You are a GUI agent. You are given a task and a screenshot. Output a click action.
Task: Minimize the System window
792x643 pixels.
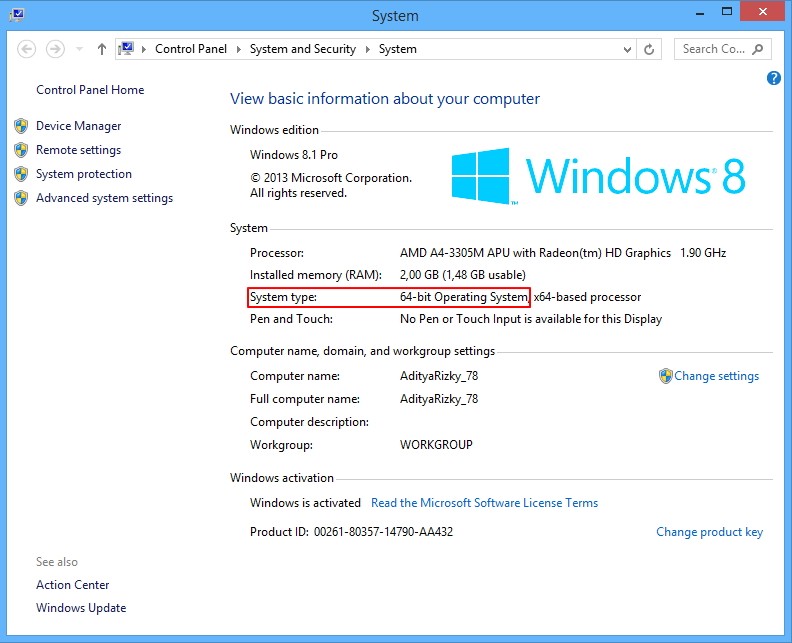pyautogui.click(x=700, y=13)
